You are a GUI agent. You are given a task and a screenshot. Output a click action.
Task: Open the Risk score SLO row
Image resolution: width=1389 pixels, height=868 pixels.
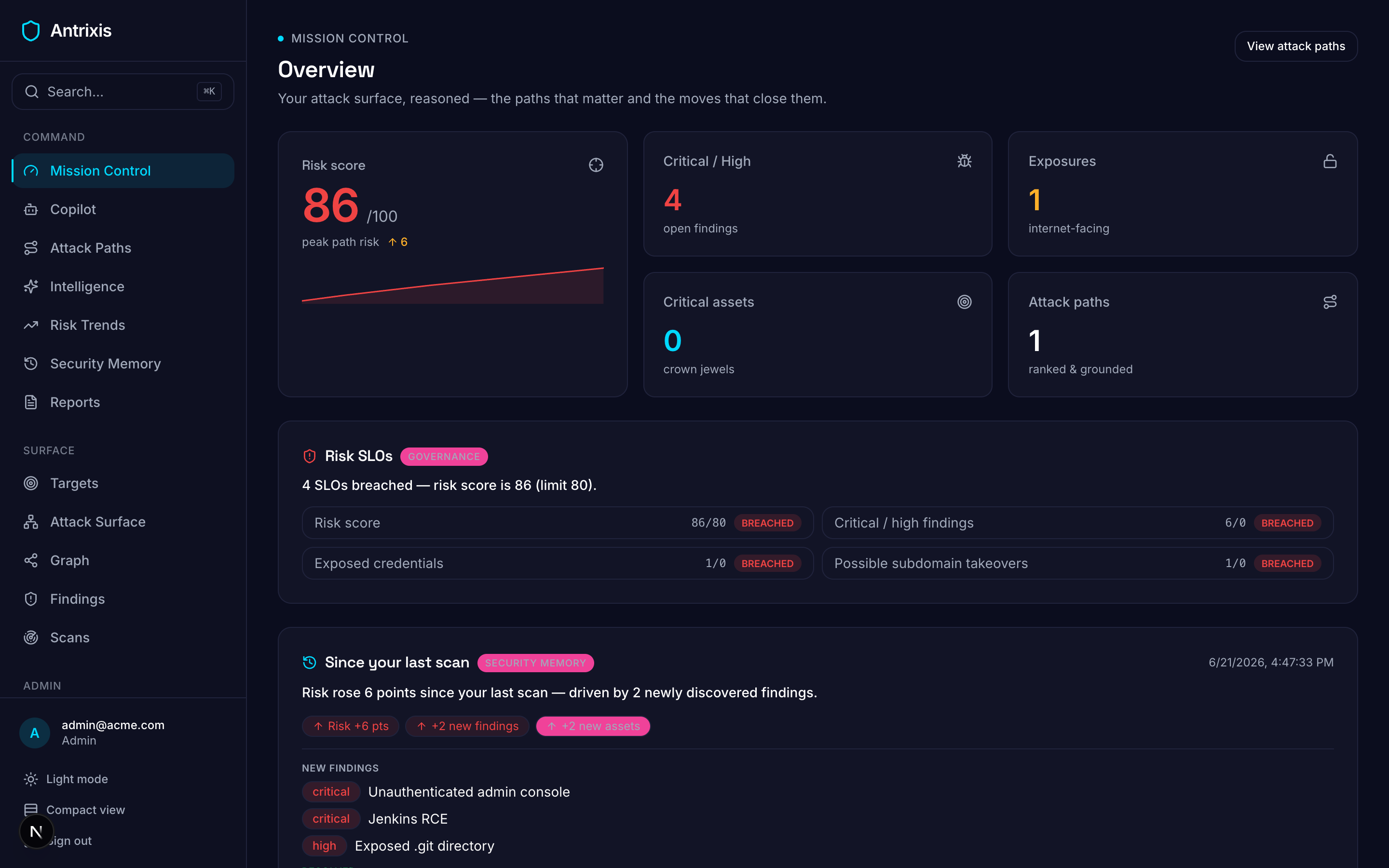coord(558,523)
